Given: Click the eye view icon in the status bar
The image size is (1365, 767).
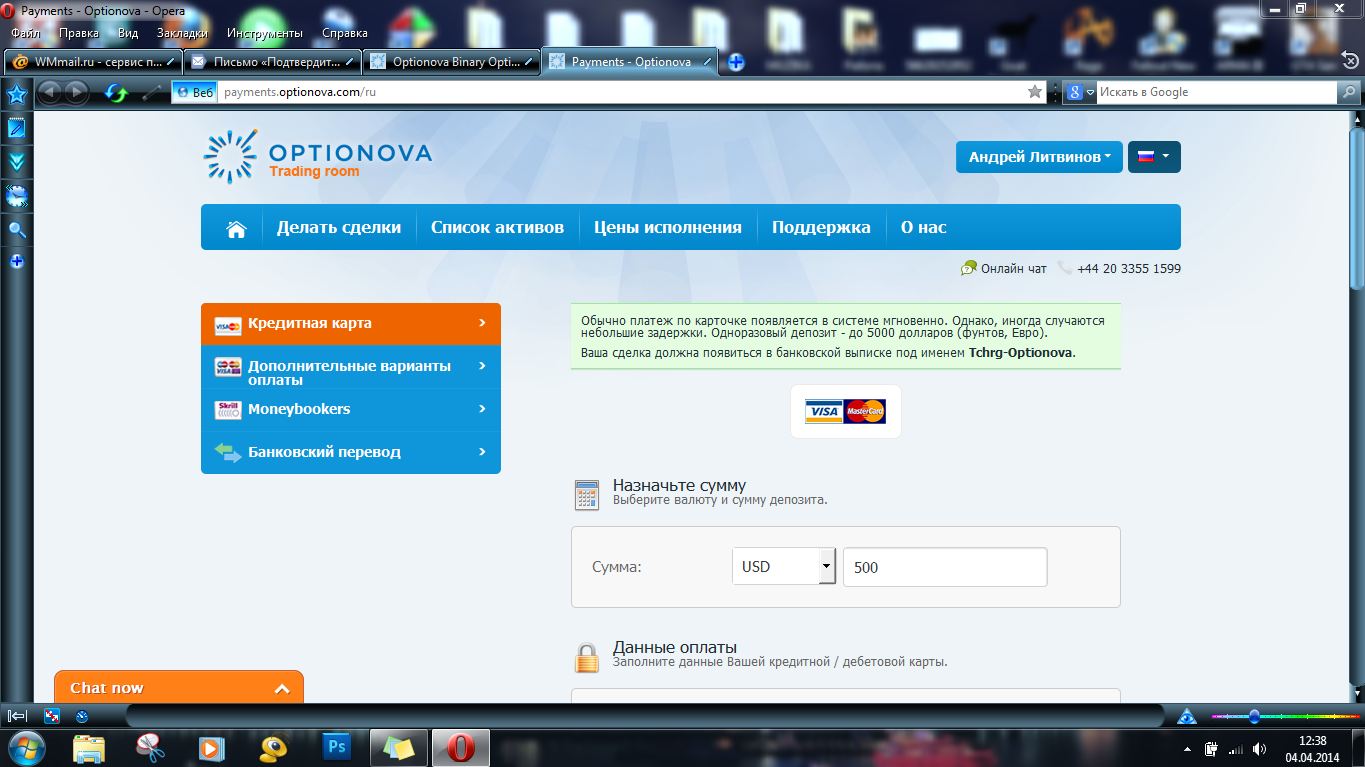Looking at the screenshot, I should click(1187, 716).
